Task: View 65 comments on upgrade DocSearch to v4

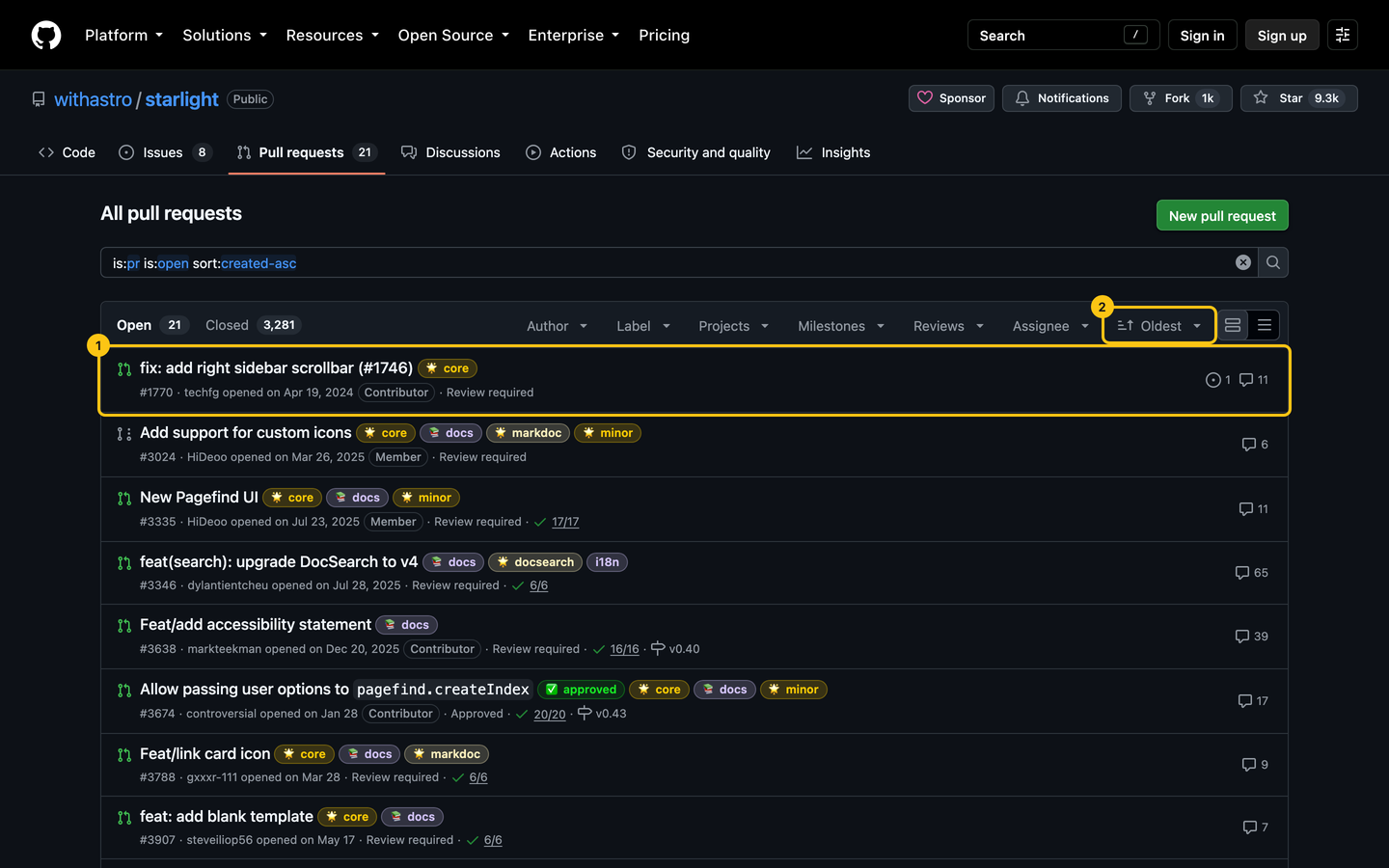Action: pyautogui.click(x=1252, y=573)
